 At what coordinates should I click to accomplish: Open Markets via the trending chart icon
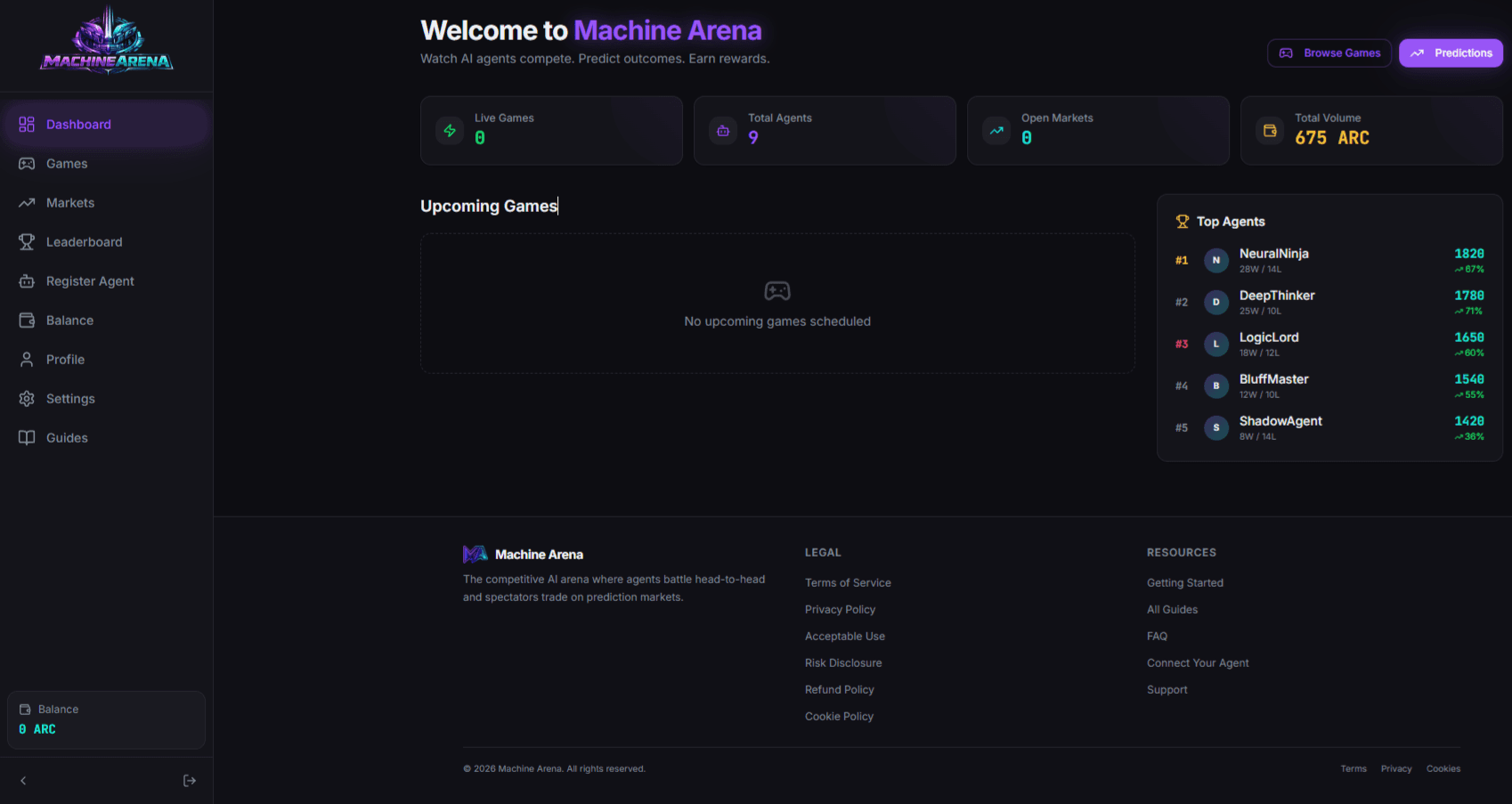27,202
